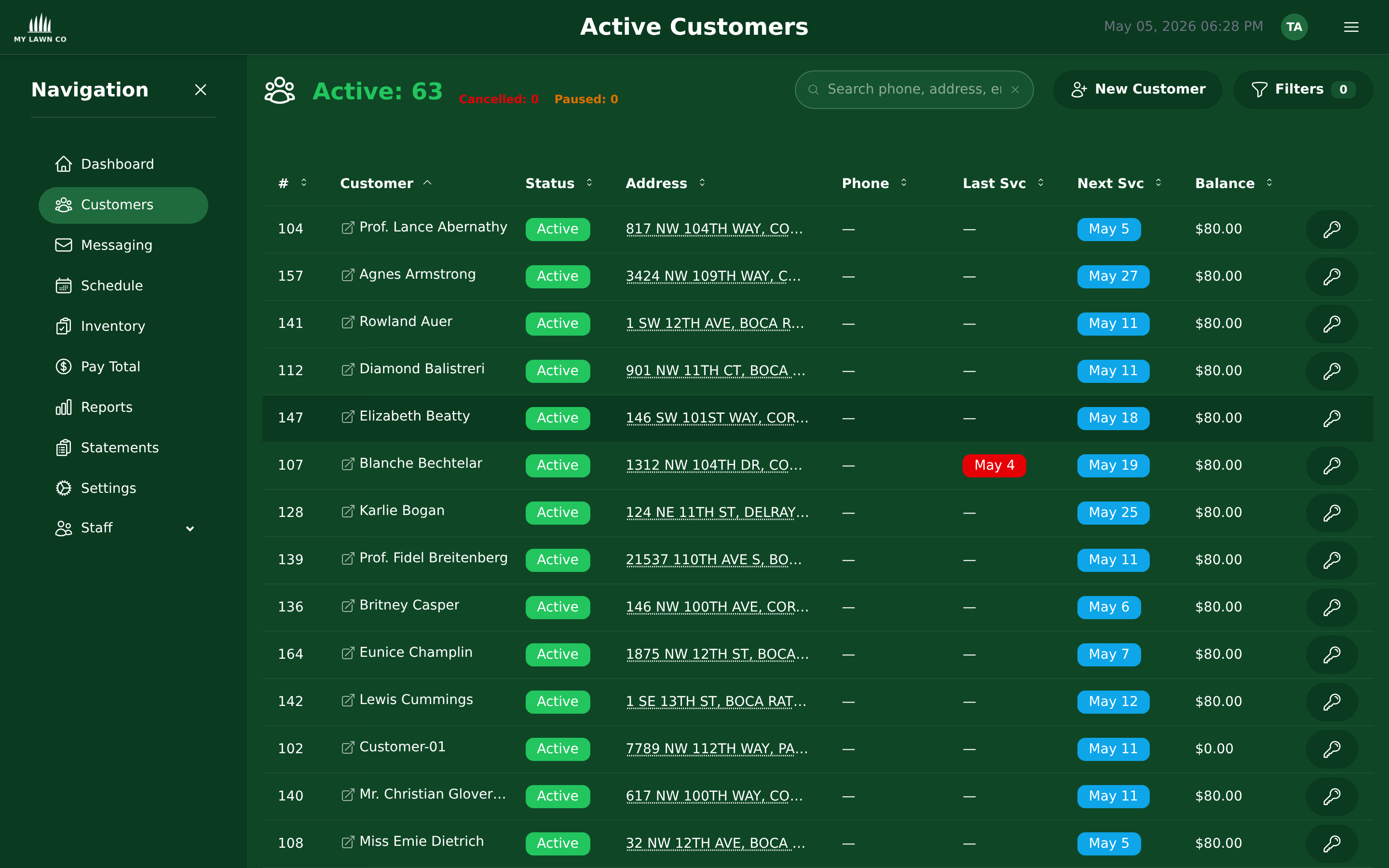Click the key icon for Rowland Auer
Image resolution: width=1389 pixels, height=868 pixels.
pos(1332,324)
